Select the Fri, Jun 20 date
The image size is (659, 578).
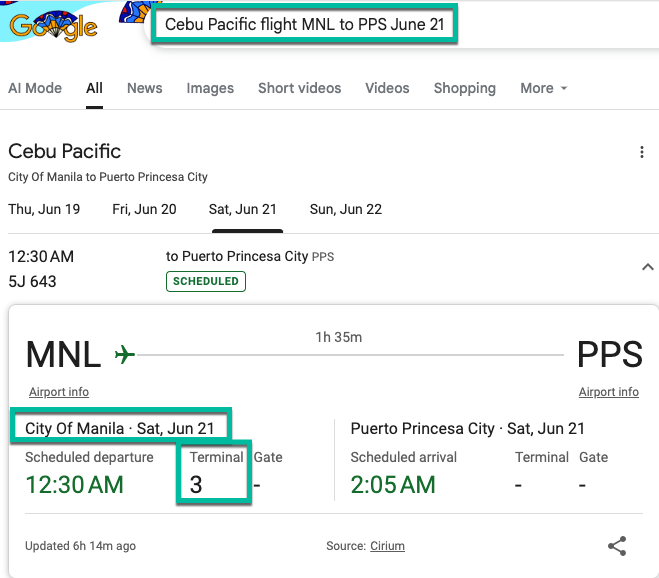click(x=144, y=209)
